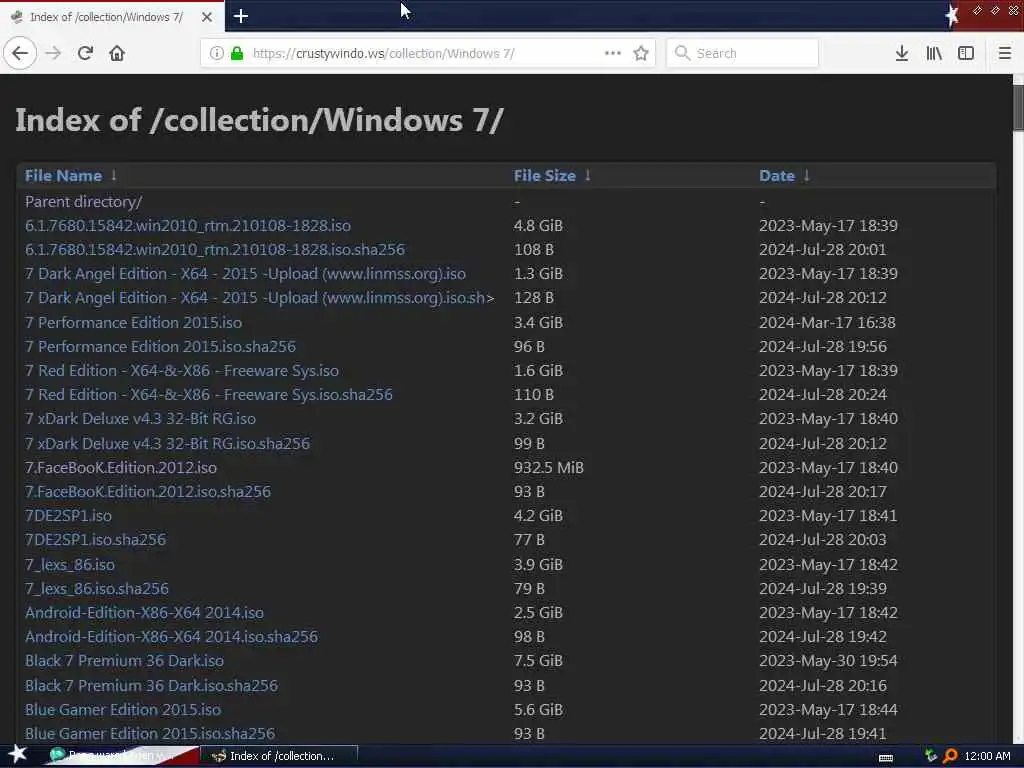
Task: Sort the listing by Date
Action: 776,176
